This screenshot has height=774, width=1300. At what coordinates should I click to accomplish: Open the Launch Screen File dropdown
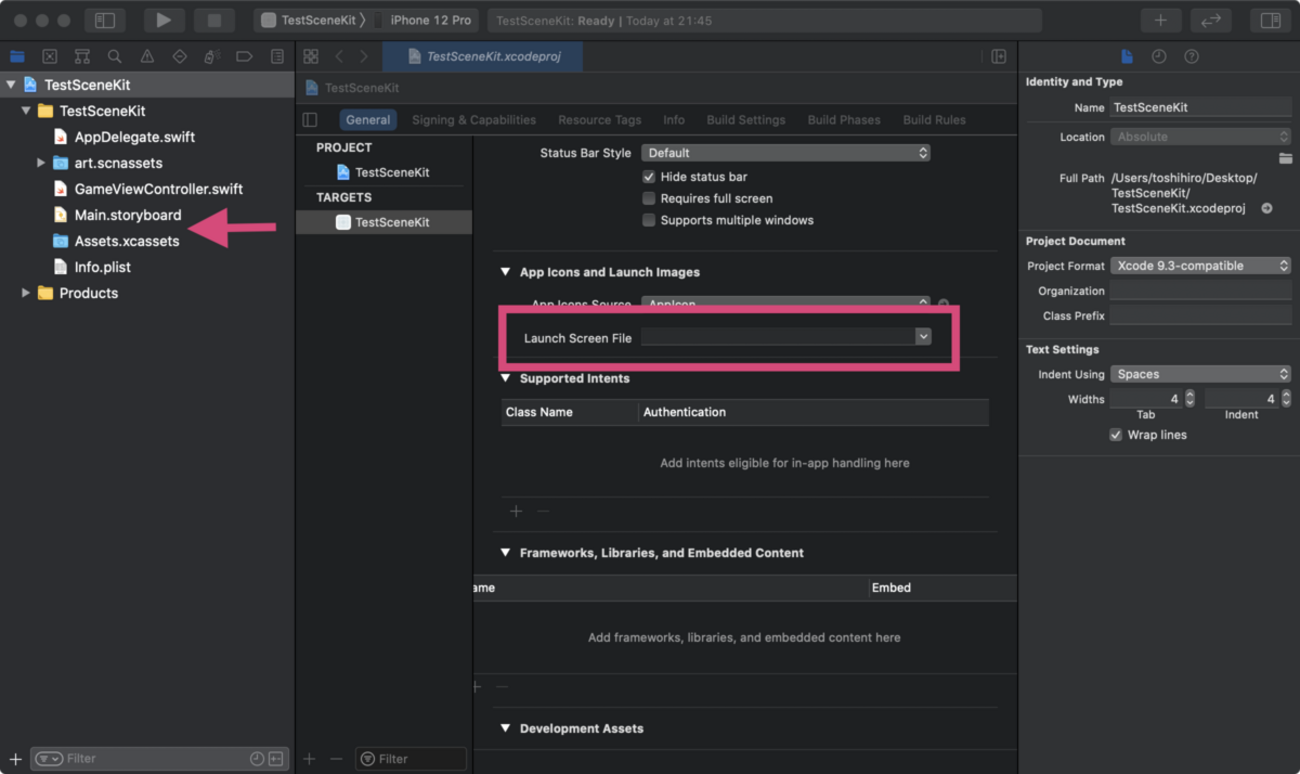[x=923, y=337]
